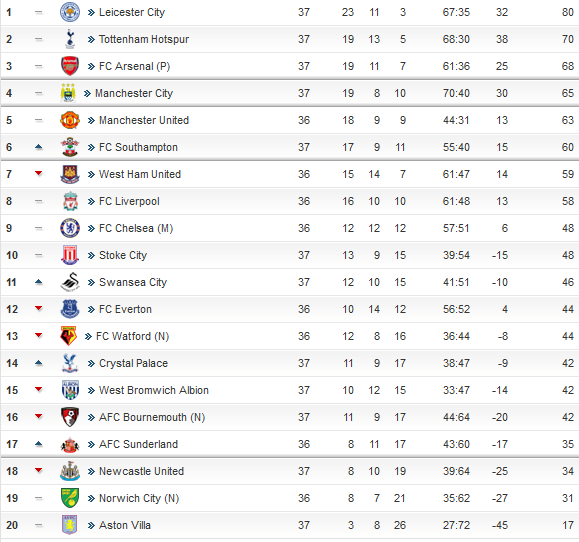Open the West Ham United team link

click(x=140, y=174)
